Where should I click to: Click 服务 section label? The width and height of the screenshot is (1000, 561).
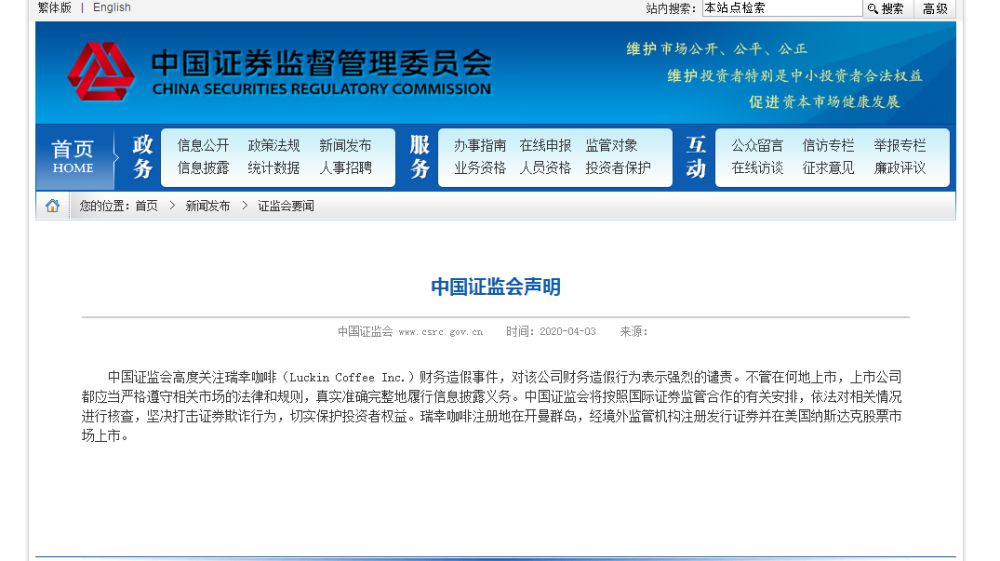(419, 157)
